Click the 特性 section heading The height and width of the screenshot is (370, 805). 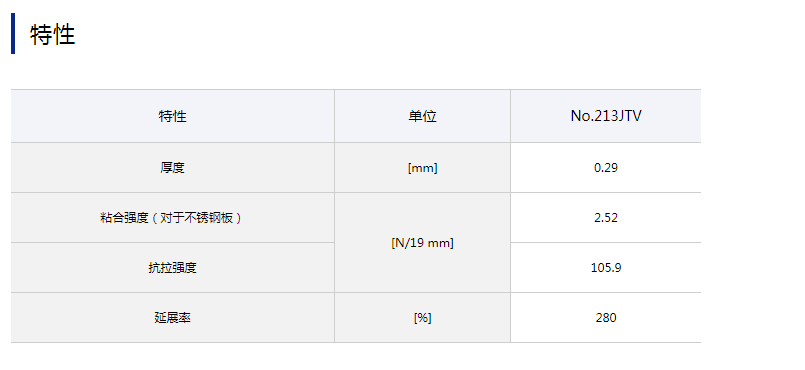[52, 34]
